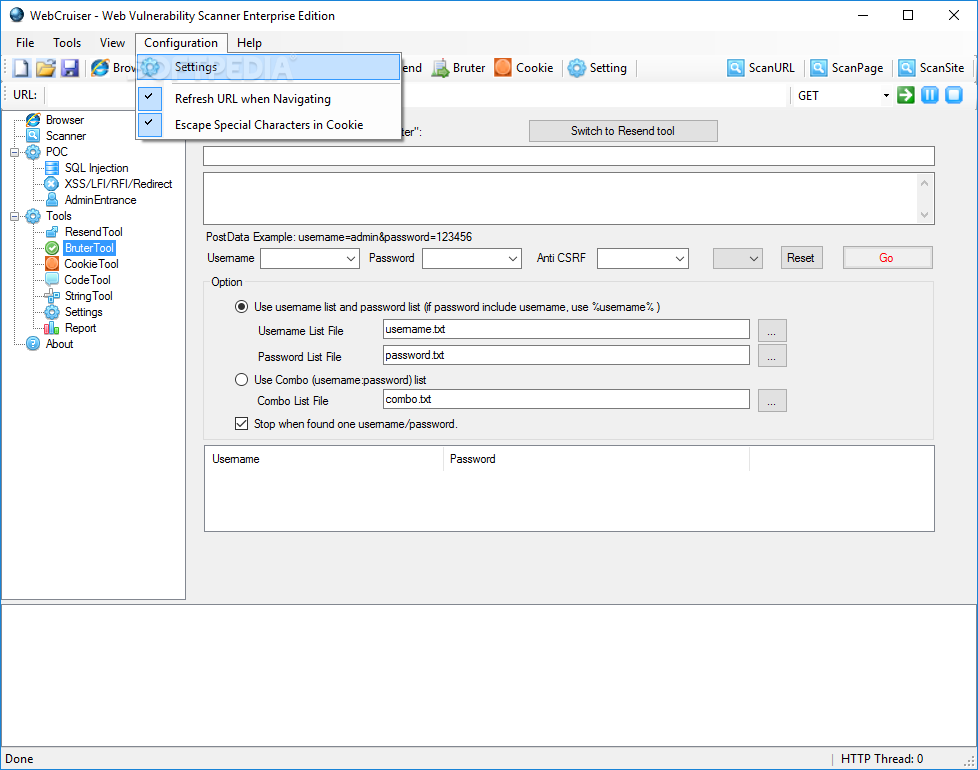Close the Configuration menu

181,43
